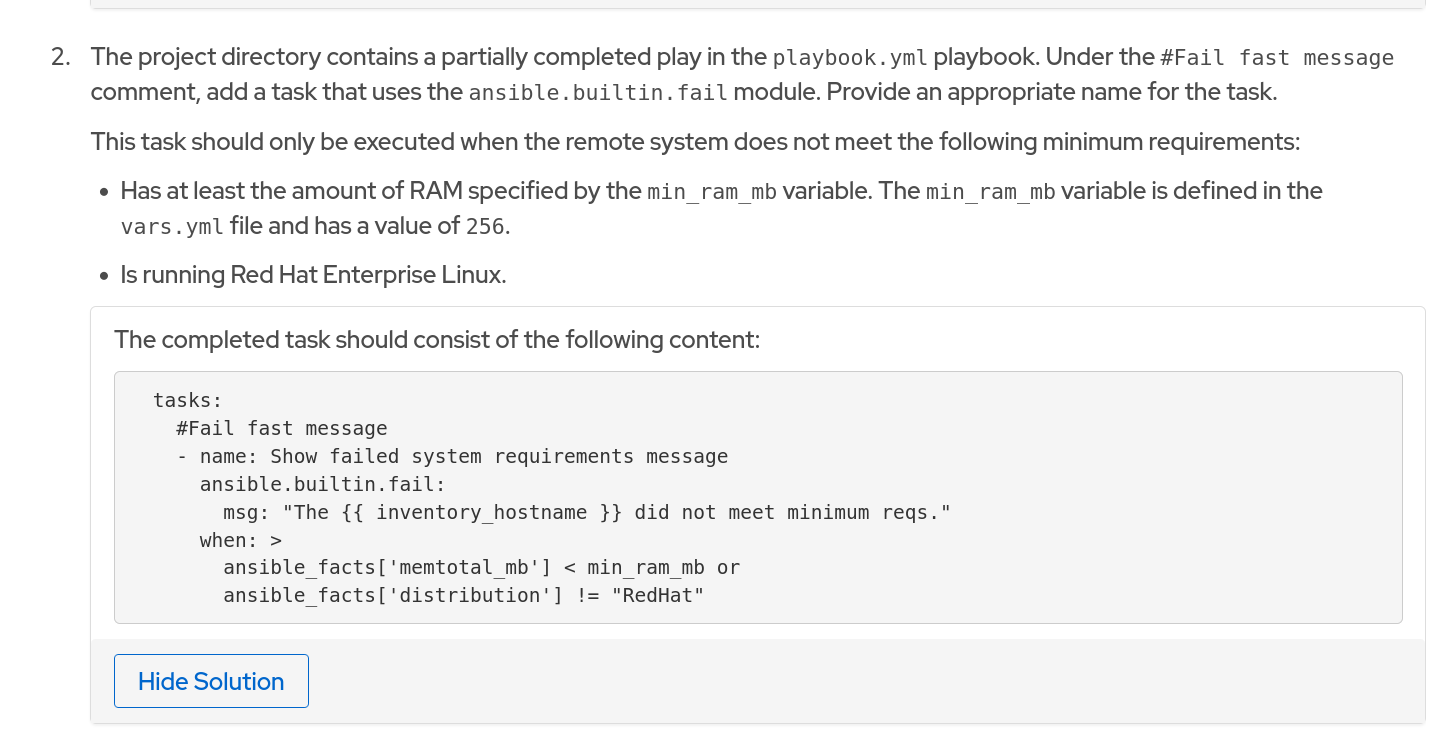Click the ansible.builtin.fail: line in code block
The height and width of the screenshot is (739, 1451).
click(x=322, y=485)
